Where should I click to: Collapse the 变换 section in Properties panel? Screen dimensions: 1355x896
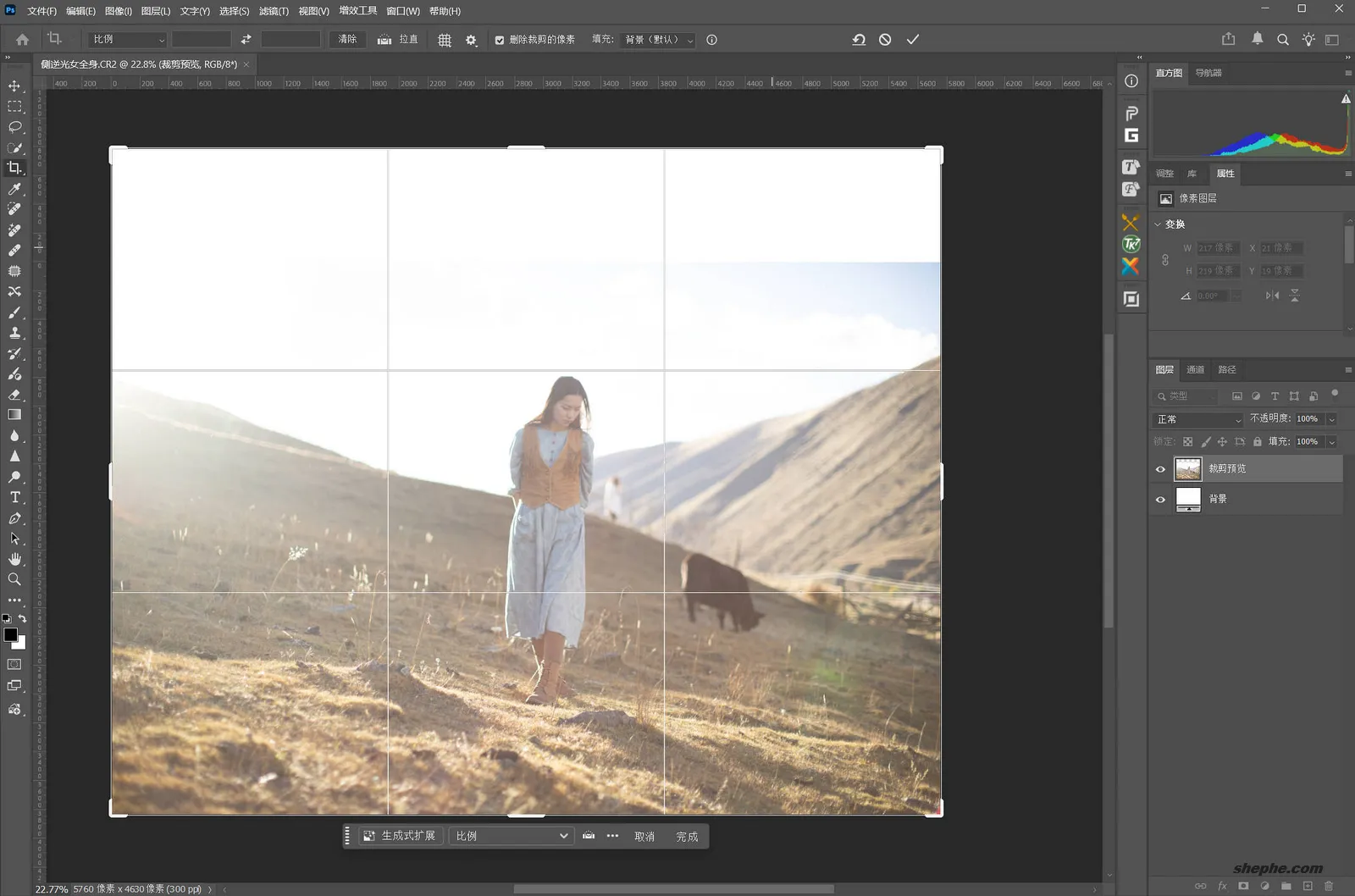click(x=1159, y=224)
